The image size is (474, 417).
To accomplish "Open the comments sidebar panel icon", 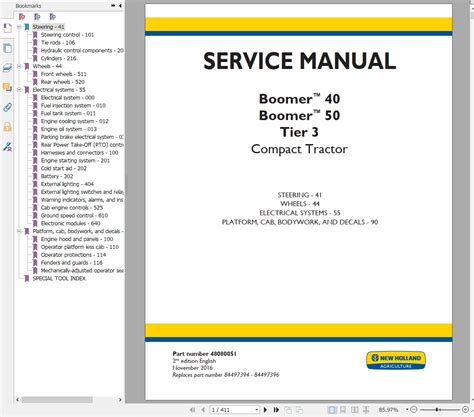I will 7,87.
